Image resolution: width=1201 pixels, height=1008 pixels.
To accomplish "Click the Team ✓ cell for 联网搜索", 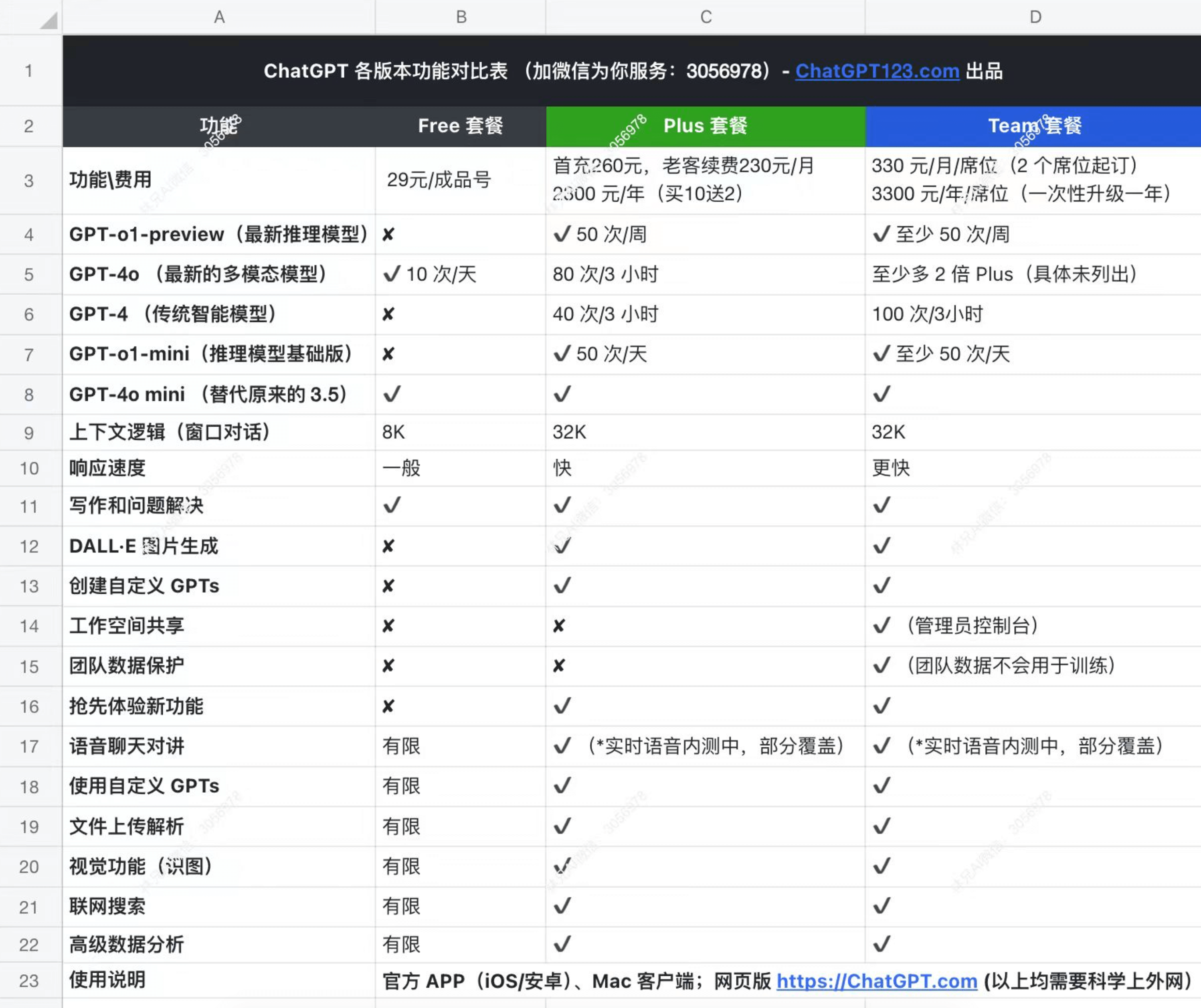I will pyautogui.click(x=1034, y=907).
